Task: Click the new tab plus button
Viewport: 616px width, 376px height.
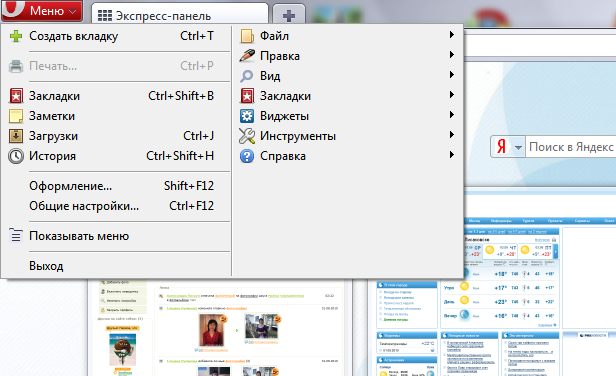Action: pos(289,15)
